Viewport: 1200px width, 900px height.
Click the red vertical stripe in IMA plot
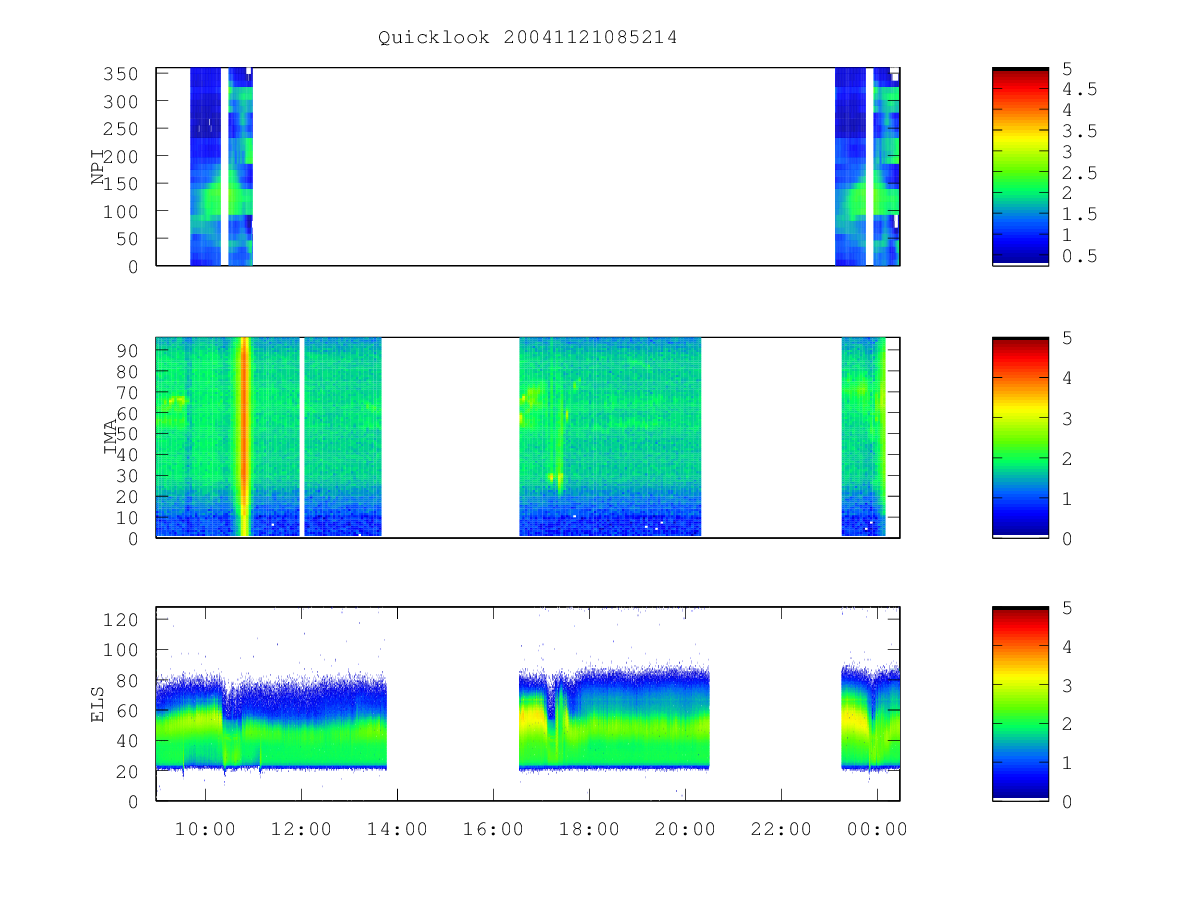pyautogui.click(x=243, y=437)
